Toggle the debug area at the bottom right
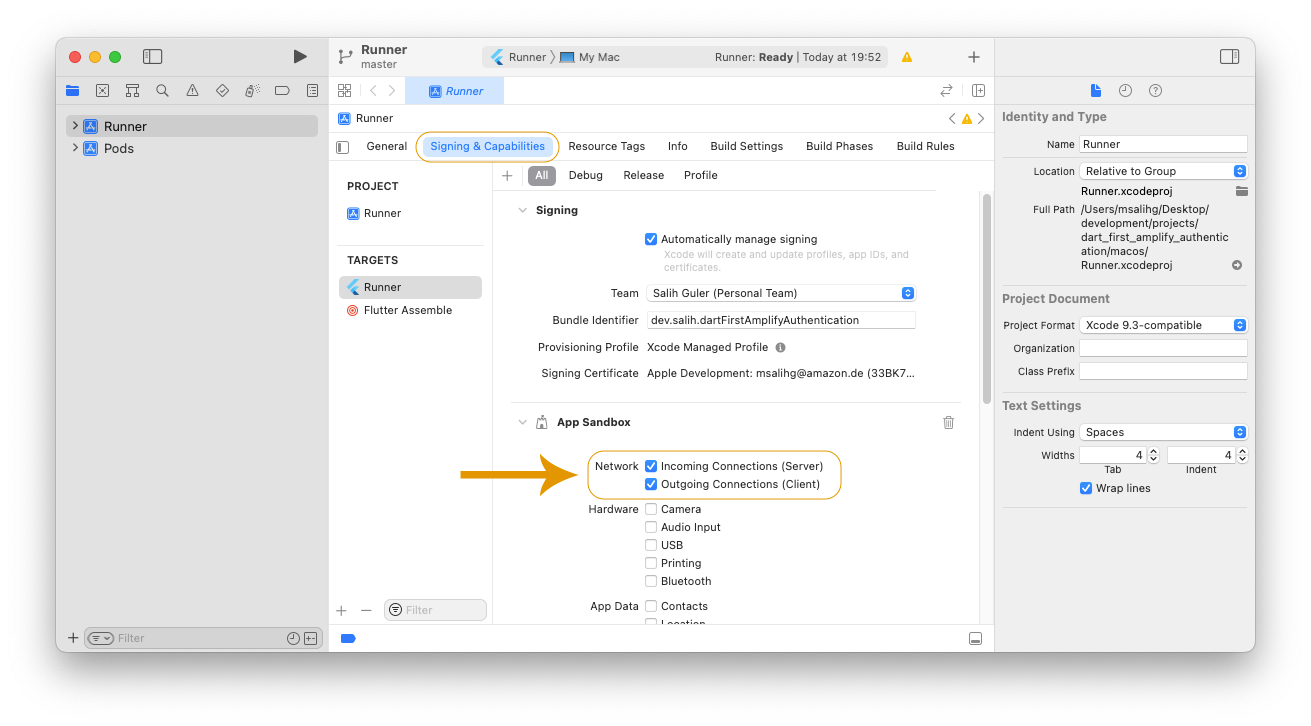The width and height of the screenshot is (1311, 726). (975, 638)
